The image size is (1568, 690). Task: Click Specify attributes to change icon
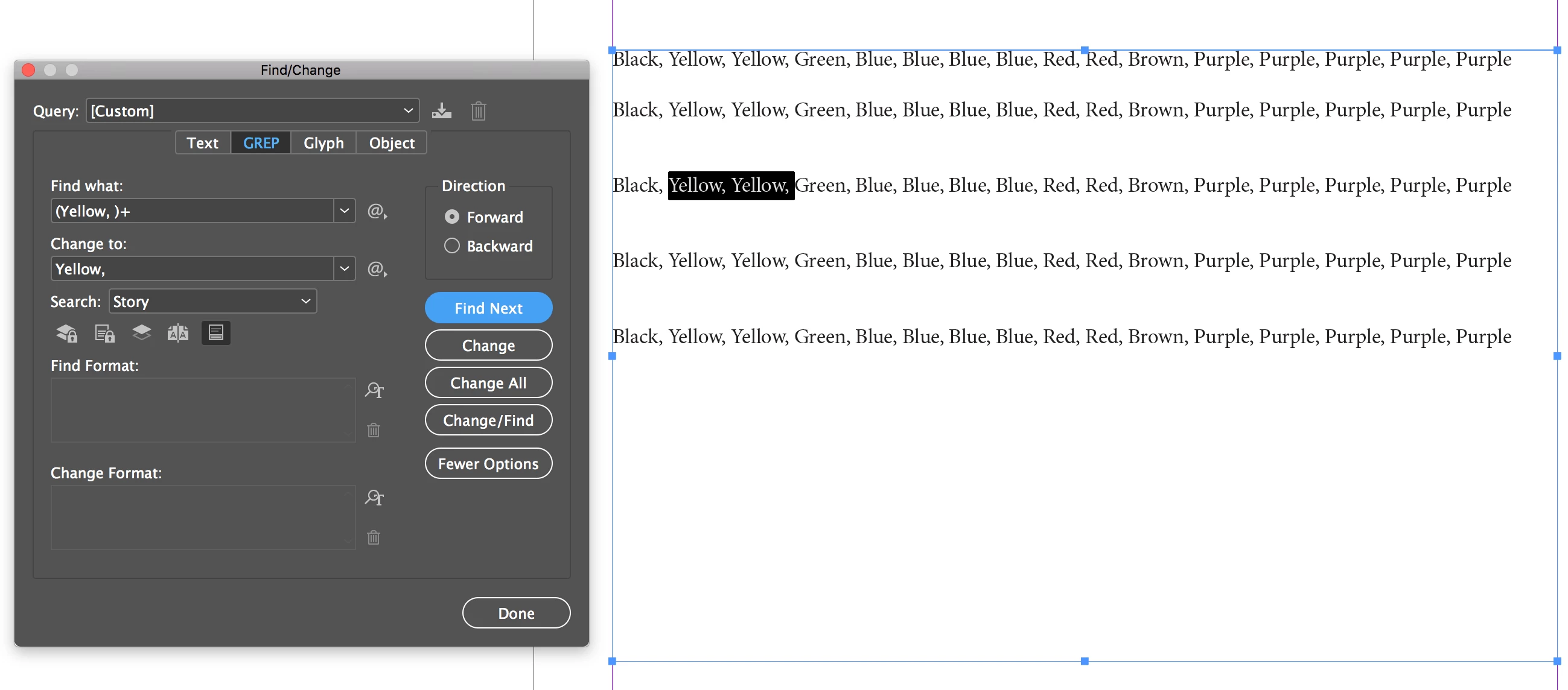[x=374, y=498]
